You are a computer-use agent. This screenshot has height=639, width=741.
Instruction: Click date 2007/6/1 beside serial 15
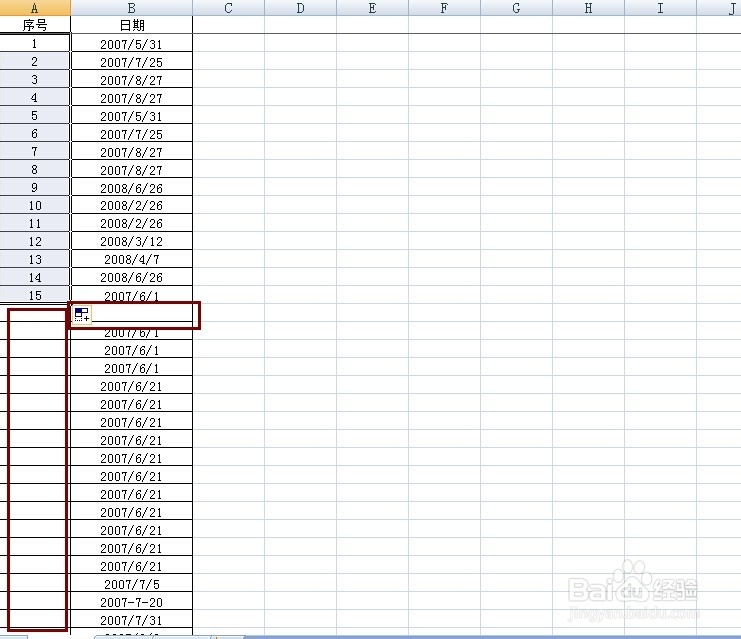coord(132,294)
